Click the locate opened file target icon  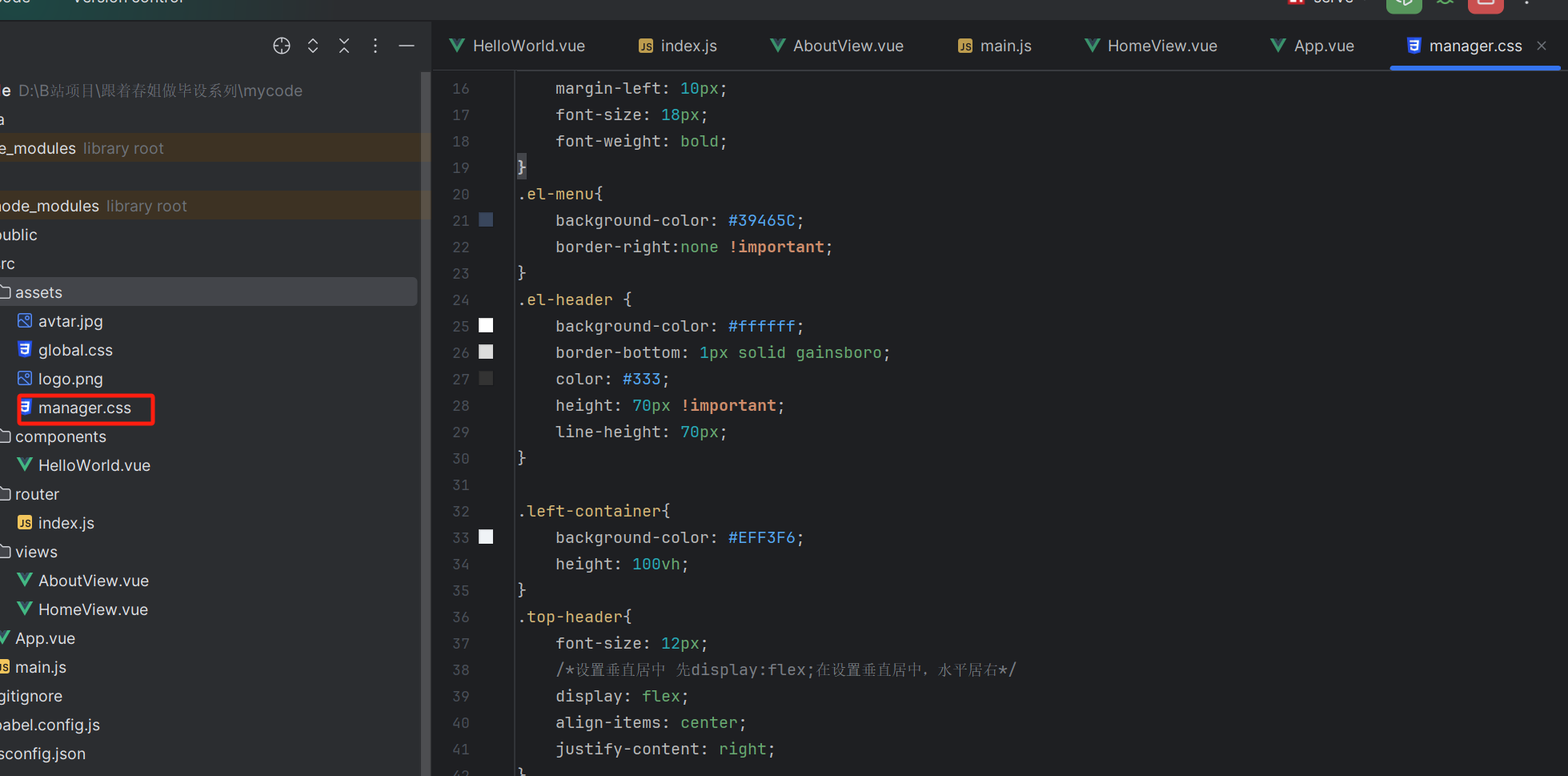click(282, 46)
